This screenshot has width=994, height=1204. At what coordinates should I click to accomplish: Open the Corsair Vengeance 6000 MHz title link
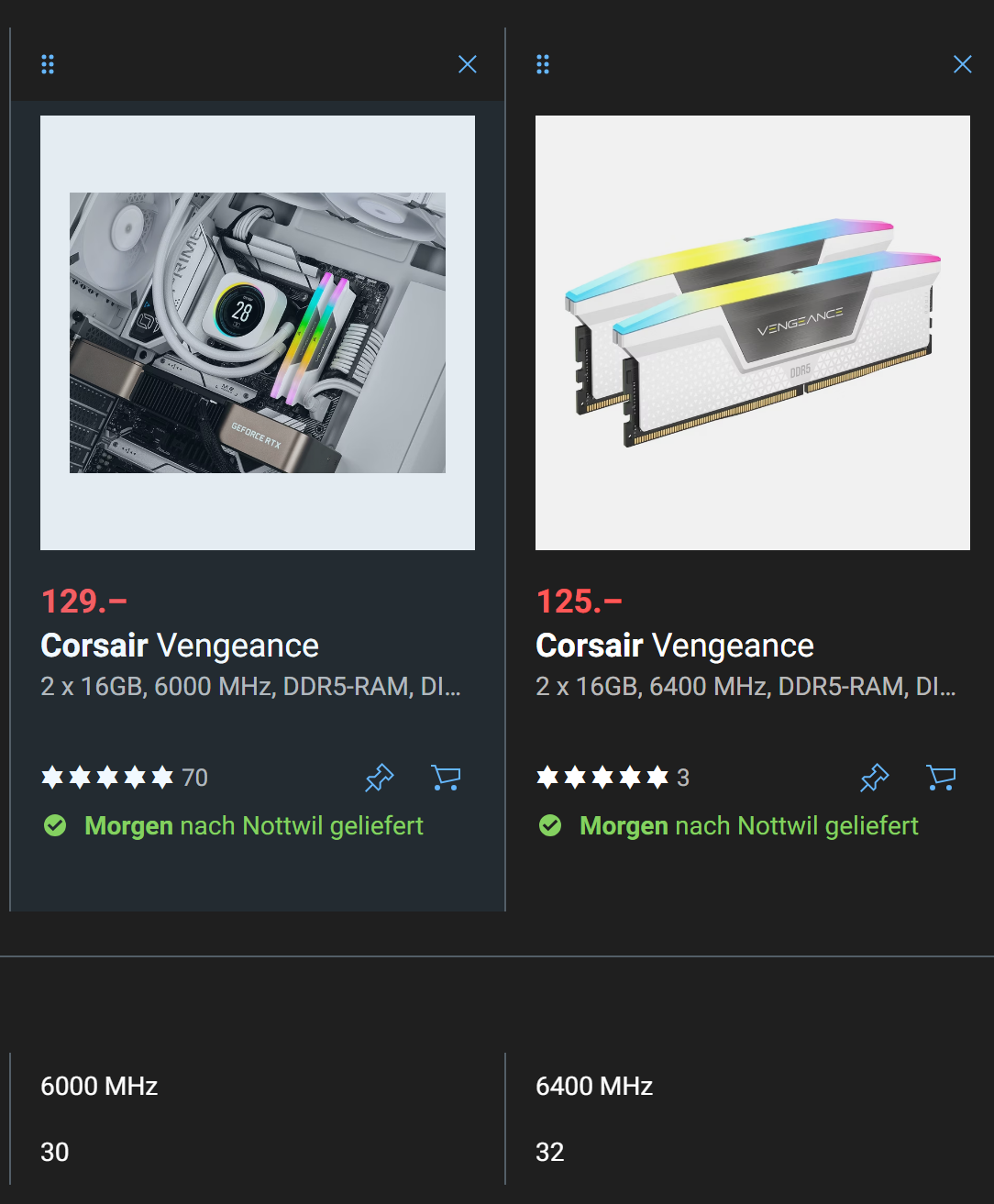click(x=180, y=646)
